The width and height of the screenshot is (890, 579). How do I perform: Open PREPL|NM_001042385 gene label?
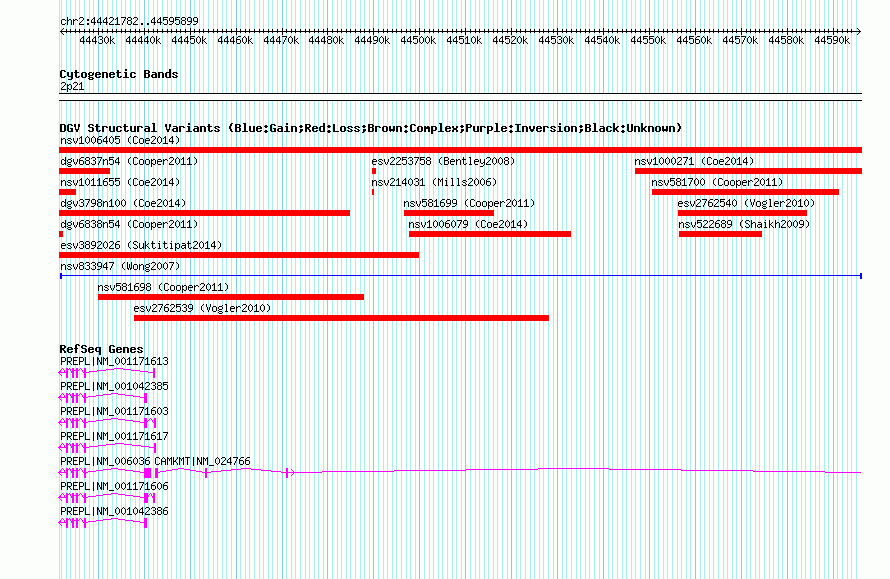tap(114, 387)
